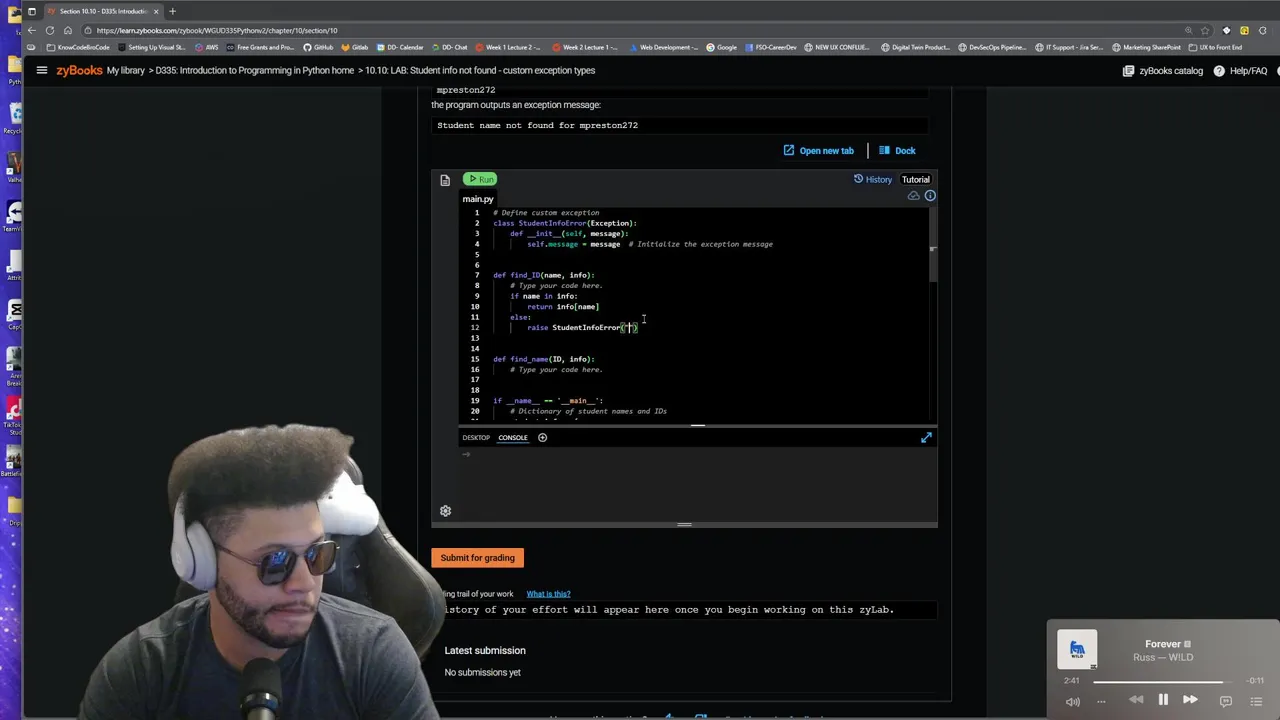Open the History panel
Screen dimensions: 1280x720
[x=872, y=179]
